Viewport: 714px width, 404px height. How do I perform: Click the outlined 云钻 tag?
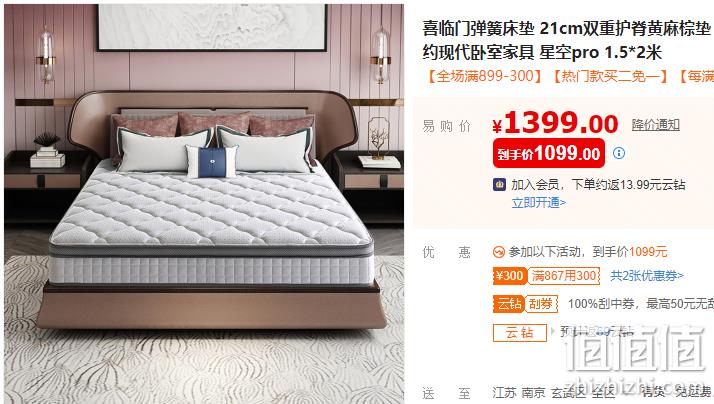coord(520,332)
